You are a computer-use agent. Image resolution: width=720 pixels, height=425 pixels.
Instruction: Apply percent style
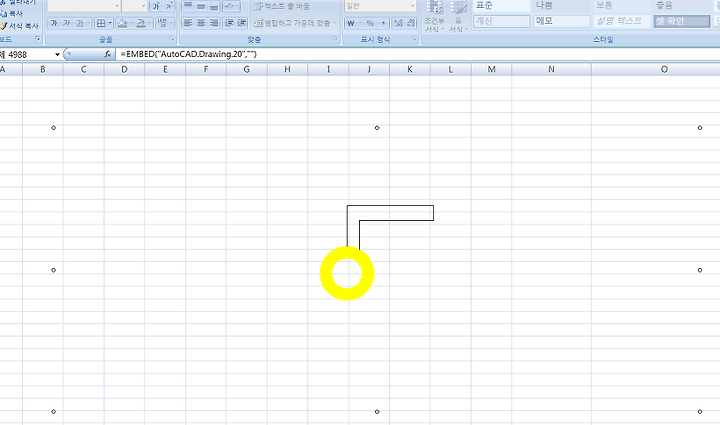370,23
